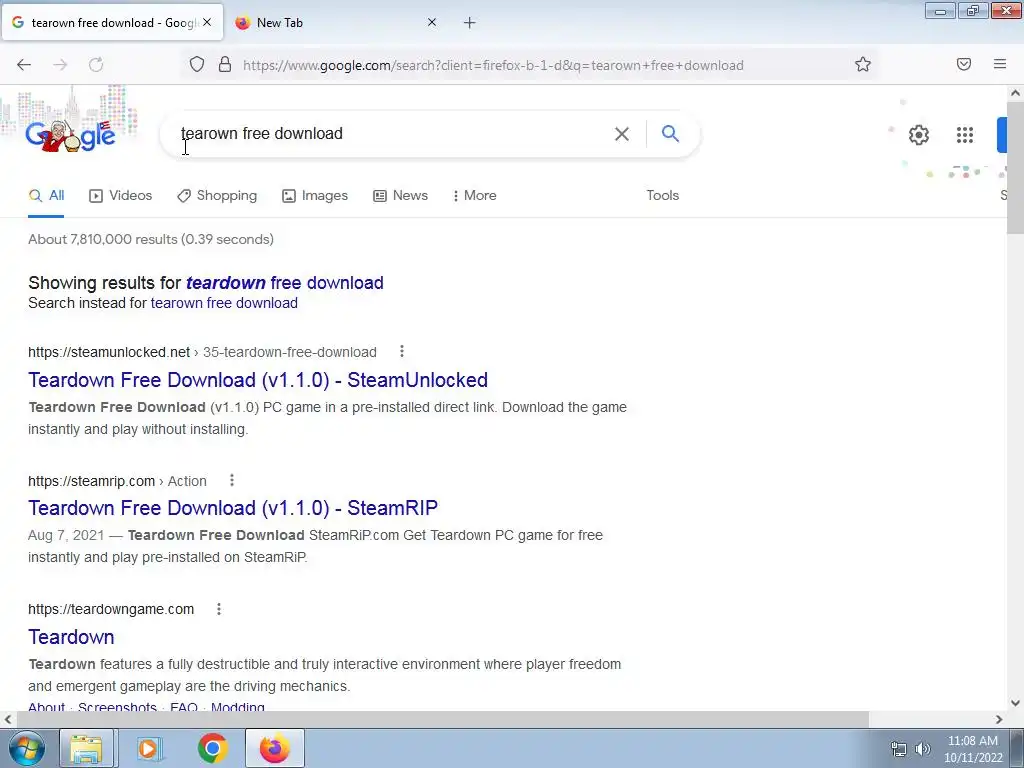Click the steamunlocked.net URL breadcrumb
Screen dimensions: 1024x768
202,352
